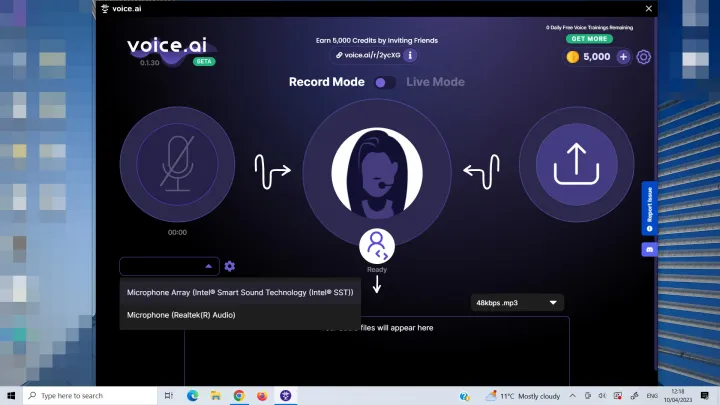Screen dimensions: 720x405
Task: Click the 5,000 credits balance
Action: pyautogui.click(x=596, y=57)
